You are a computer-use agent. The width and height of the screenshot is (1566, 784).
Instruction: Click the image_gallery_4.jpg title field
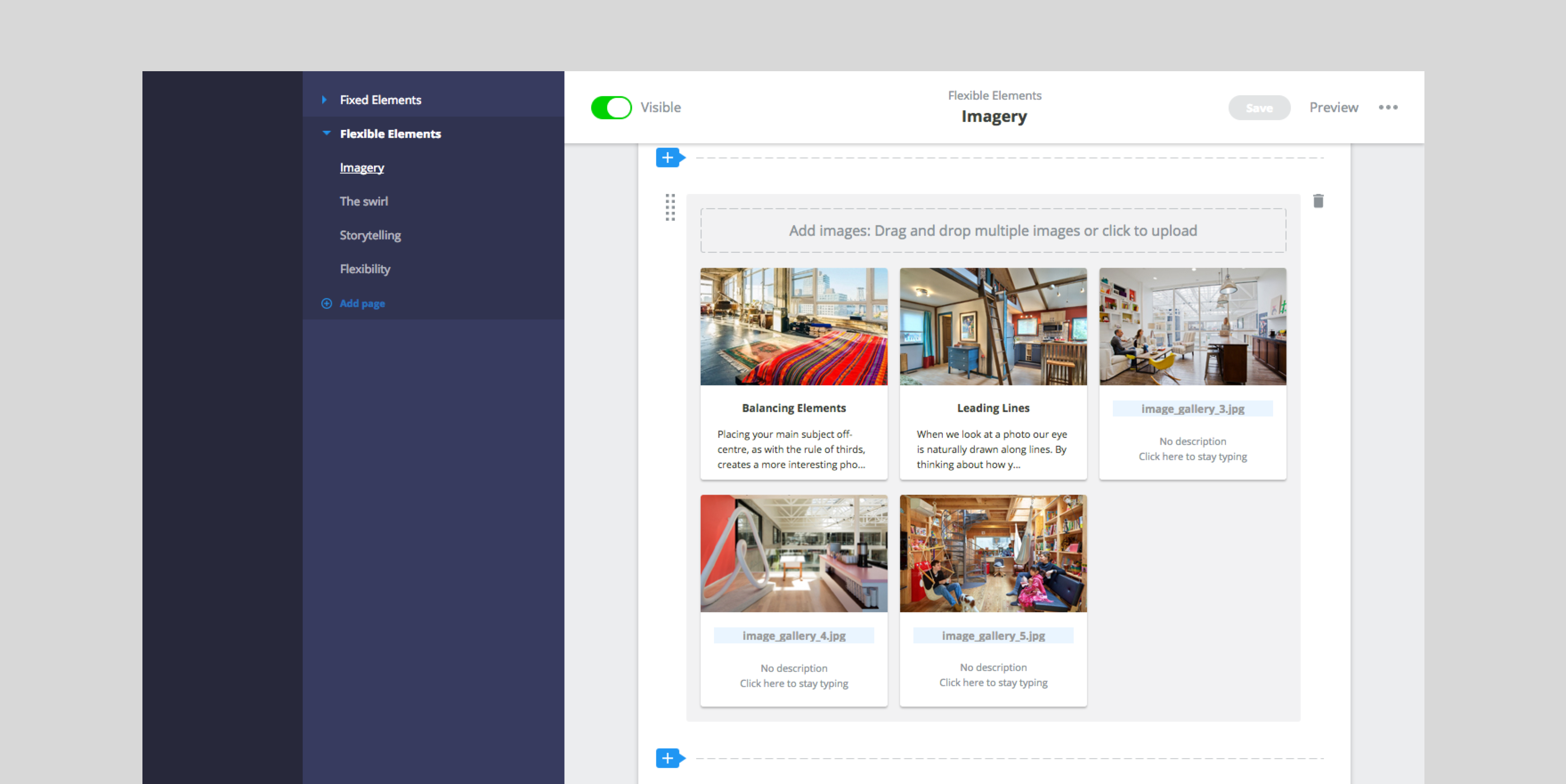pos(793,635)
